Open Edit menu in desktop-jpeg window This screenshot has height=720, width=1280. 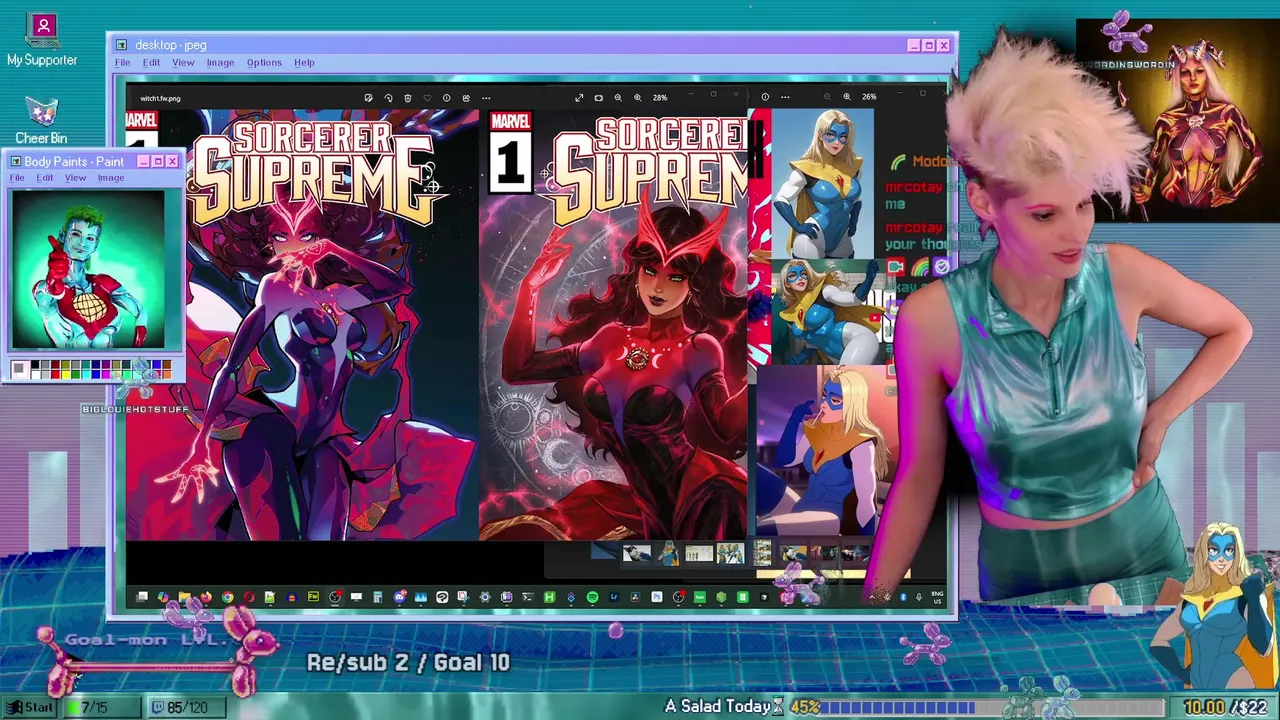pos(151,62)
